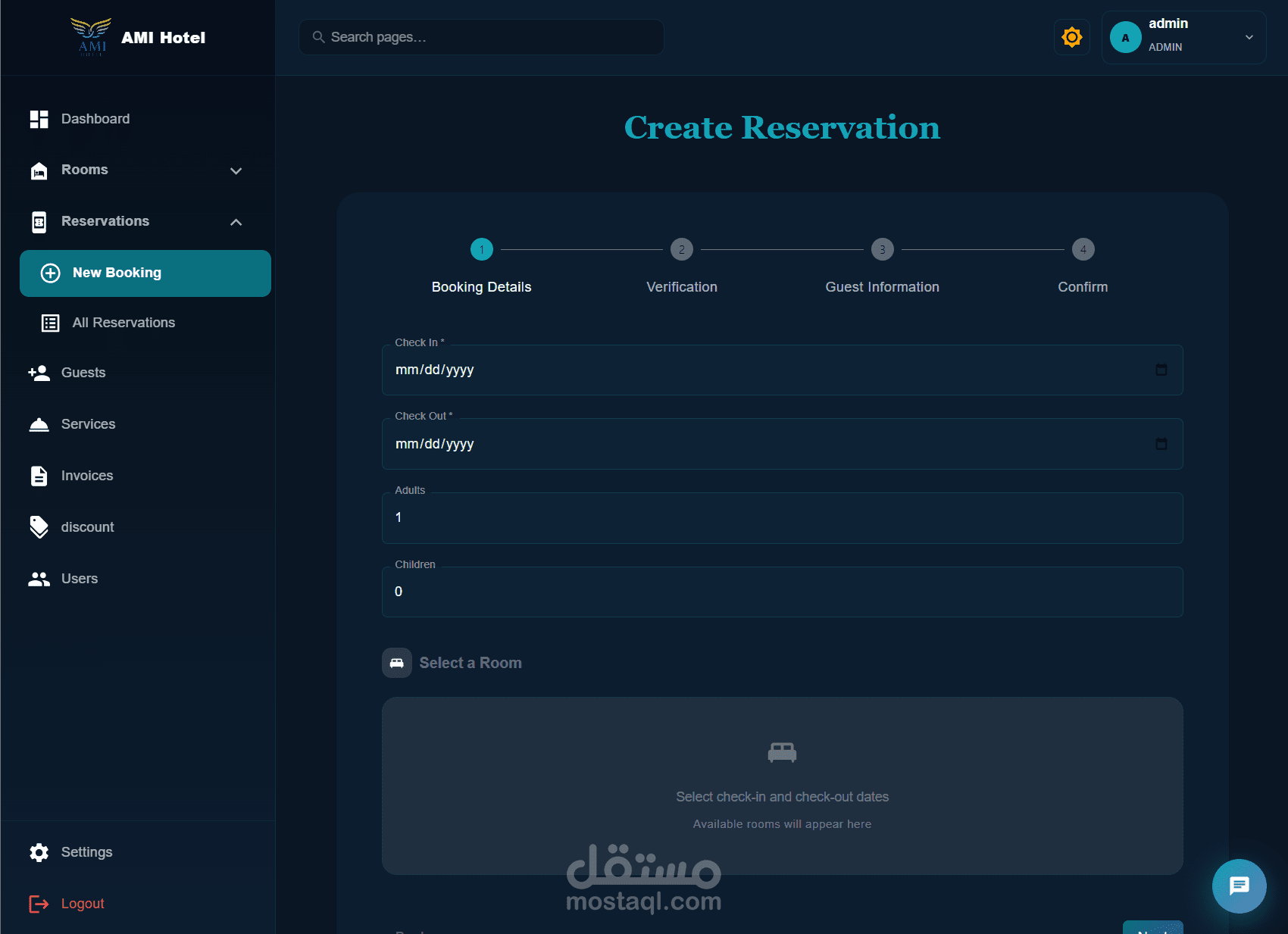Click 'Select check-in and check-out dates' text

[x=783, y=797]
